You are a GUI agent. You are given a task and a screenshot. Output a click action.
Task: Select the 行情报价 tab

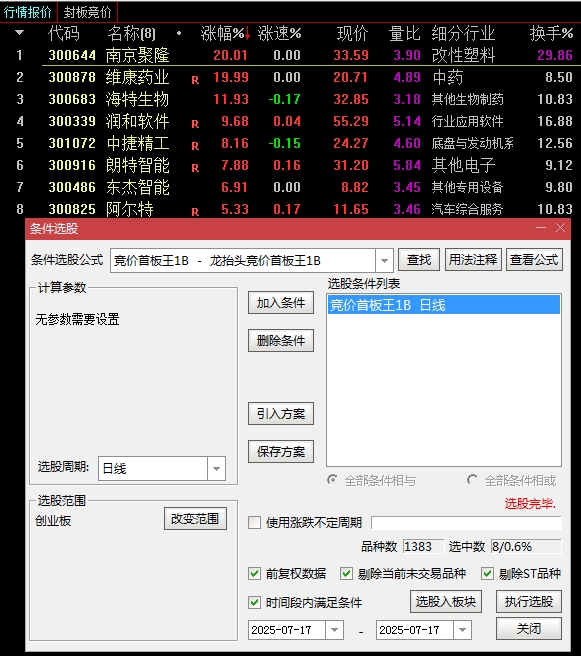pos(28,12)
